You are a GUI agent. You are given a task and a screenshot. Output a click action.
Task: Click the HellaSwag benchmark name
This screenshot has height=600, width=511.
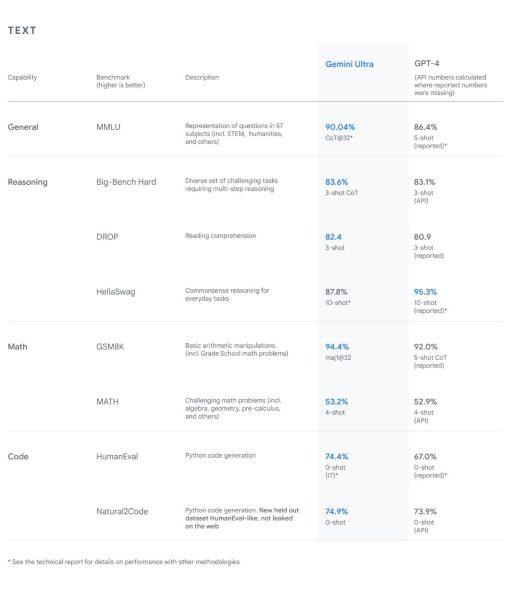pyautogui.click(x=116, y=292)
